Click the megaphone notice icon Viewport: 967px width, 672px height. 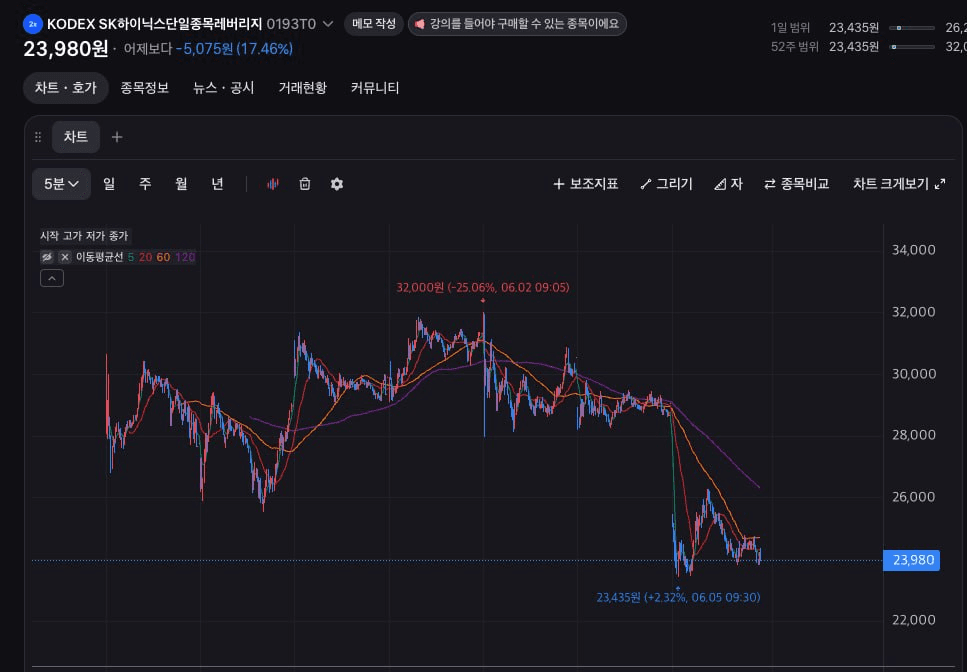pyautogui.click(x=420, y=24)
